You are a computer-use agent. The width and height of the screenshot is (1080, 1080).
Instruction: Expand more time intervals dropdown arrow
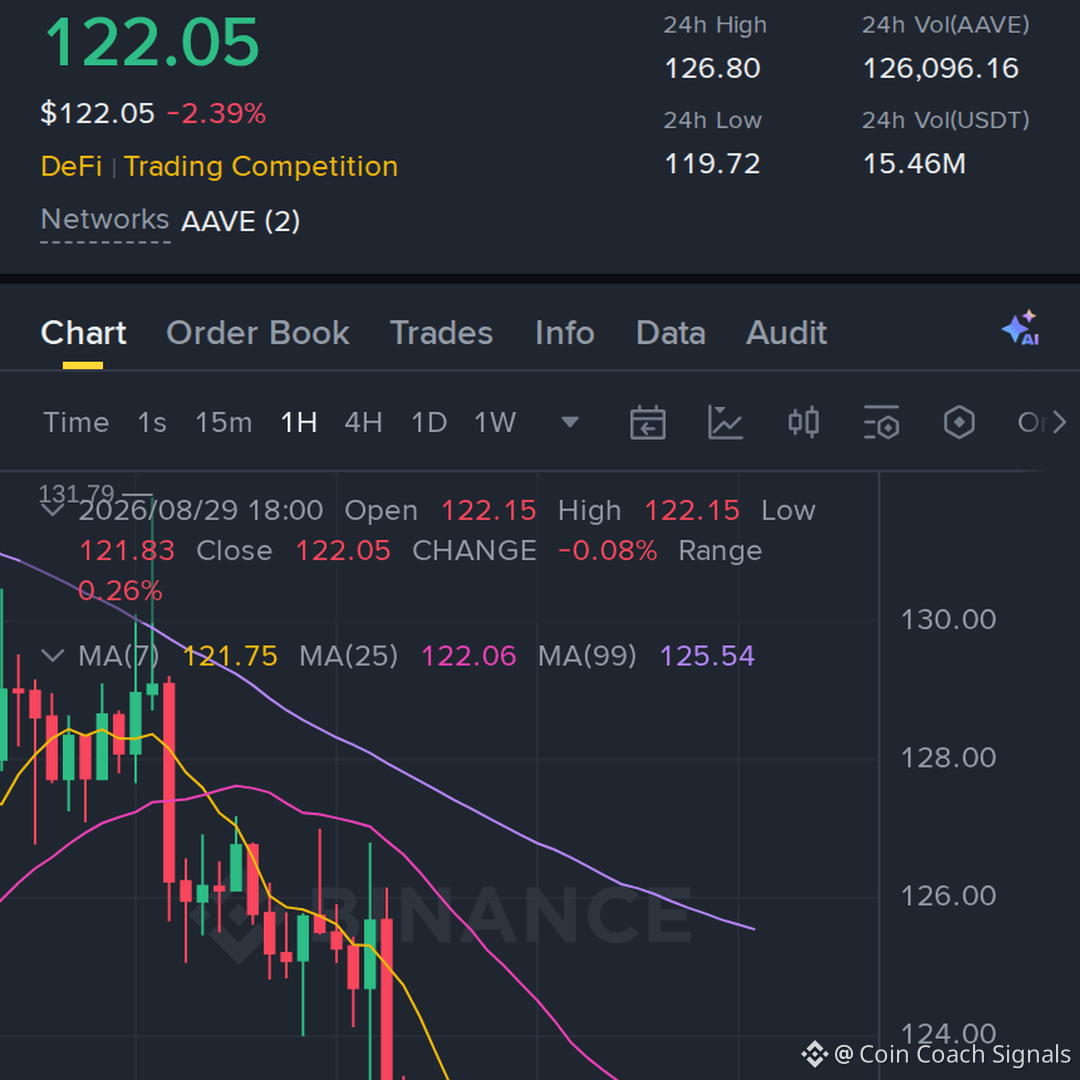(x=570, y=422)
